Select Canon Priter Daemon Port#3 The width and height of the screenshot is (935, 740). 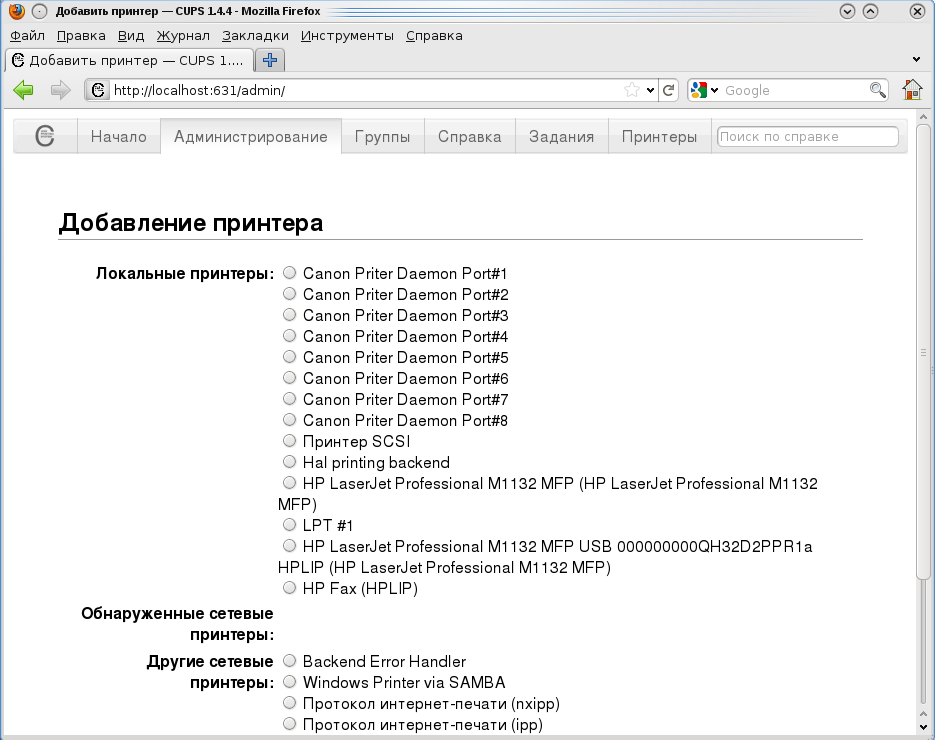click(x=289, y=314)
